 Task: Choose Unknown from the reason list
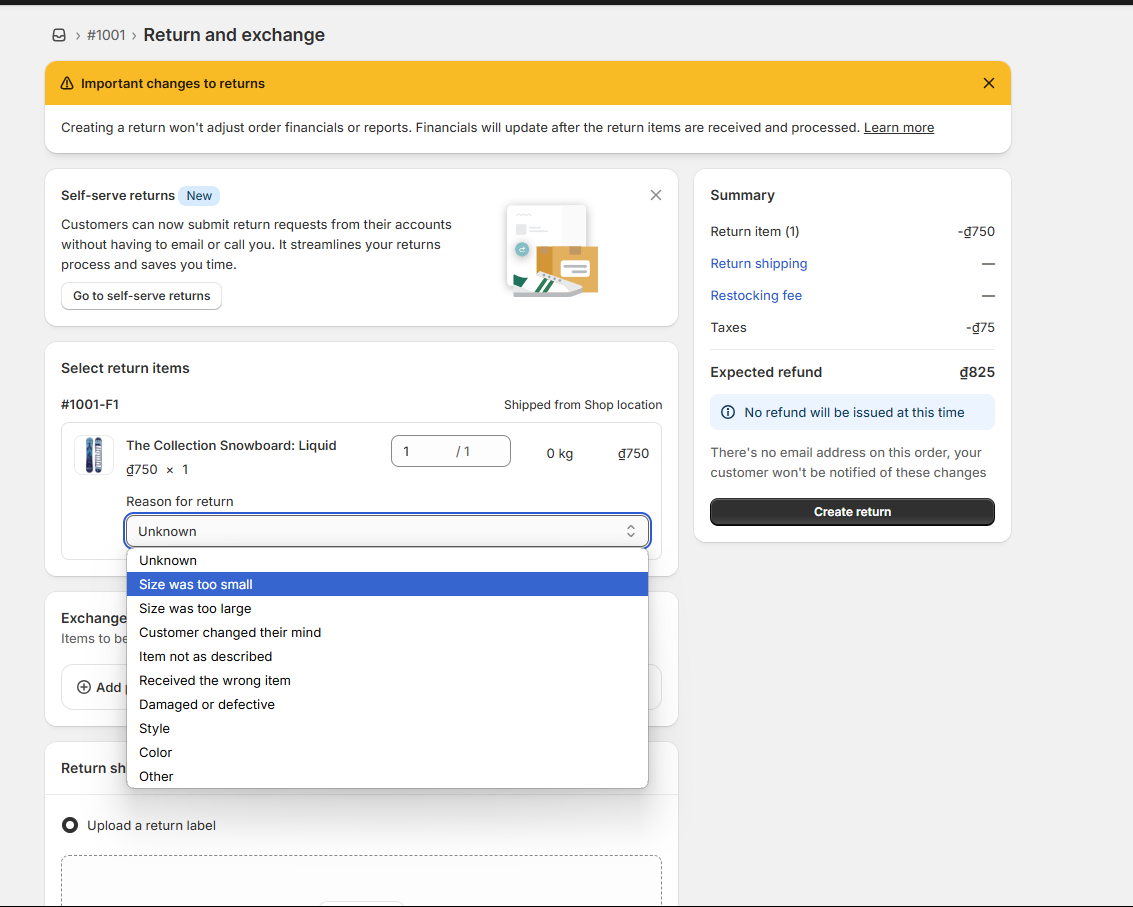pyautogui.click(x=387, y=560)
